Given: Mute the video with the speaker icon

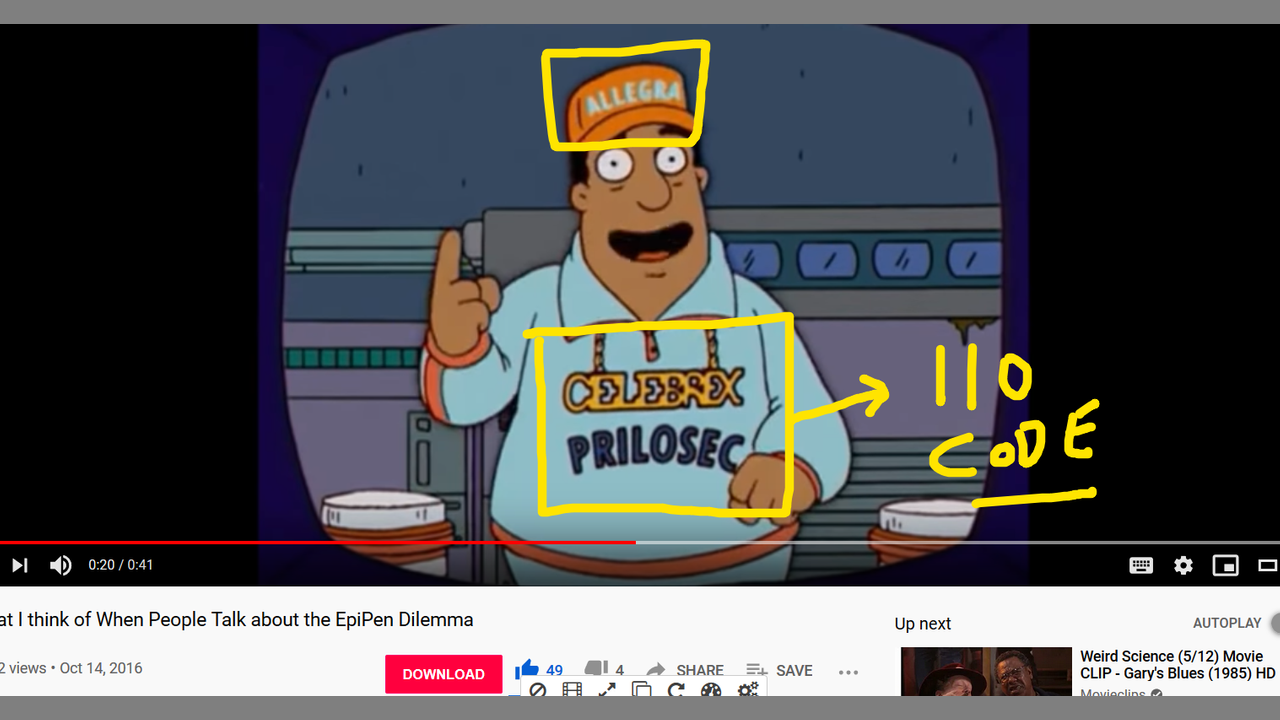Looking at the screenshot, I should (x=61, y=565).
